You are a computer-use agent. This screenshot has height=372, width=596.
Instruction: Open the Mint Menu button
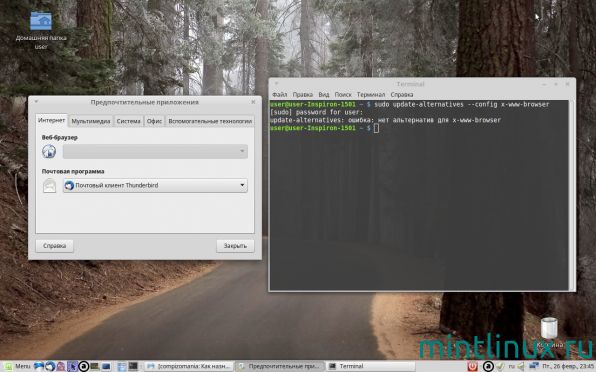tap(17, 366)
